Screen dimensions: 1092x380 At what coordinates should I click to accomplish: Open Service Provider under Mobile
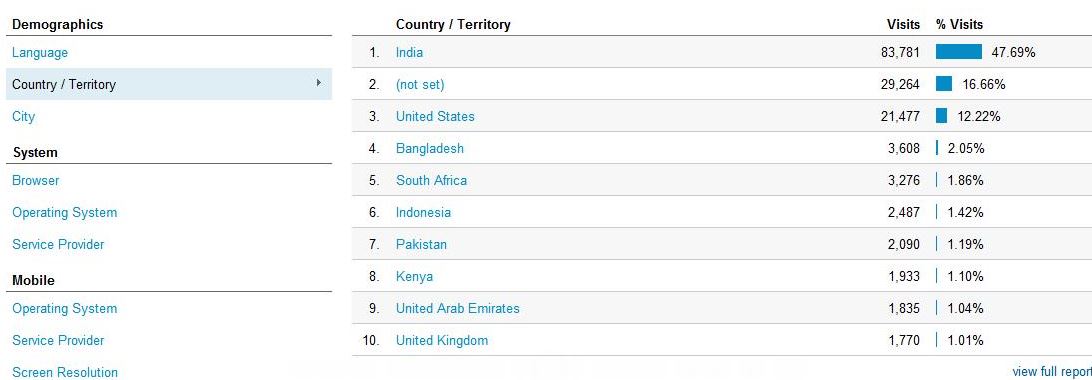point(58,341)
